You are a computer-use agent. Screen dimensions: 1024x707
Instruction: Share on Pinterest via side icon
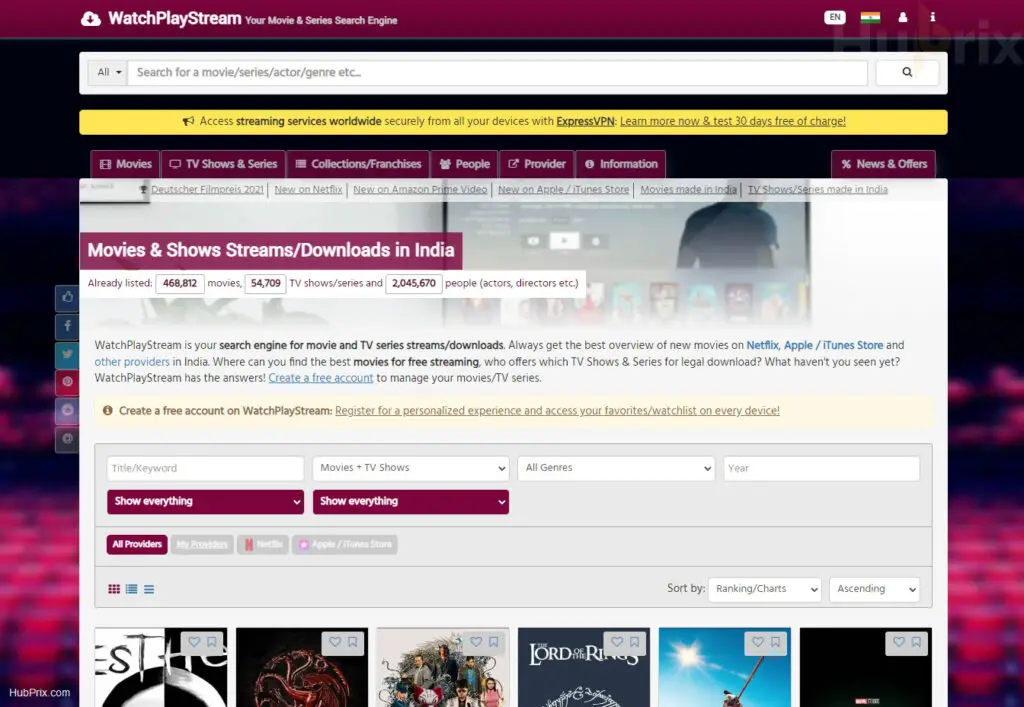67,382
